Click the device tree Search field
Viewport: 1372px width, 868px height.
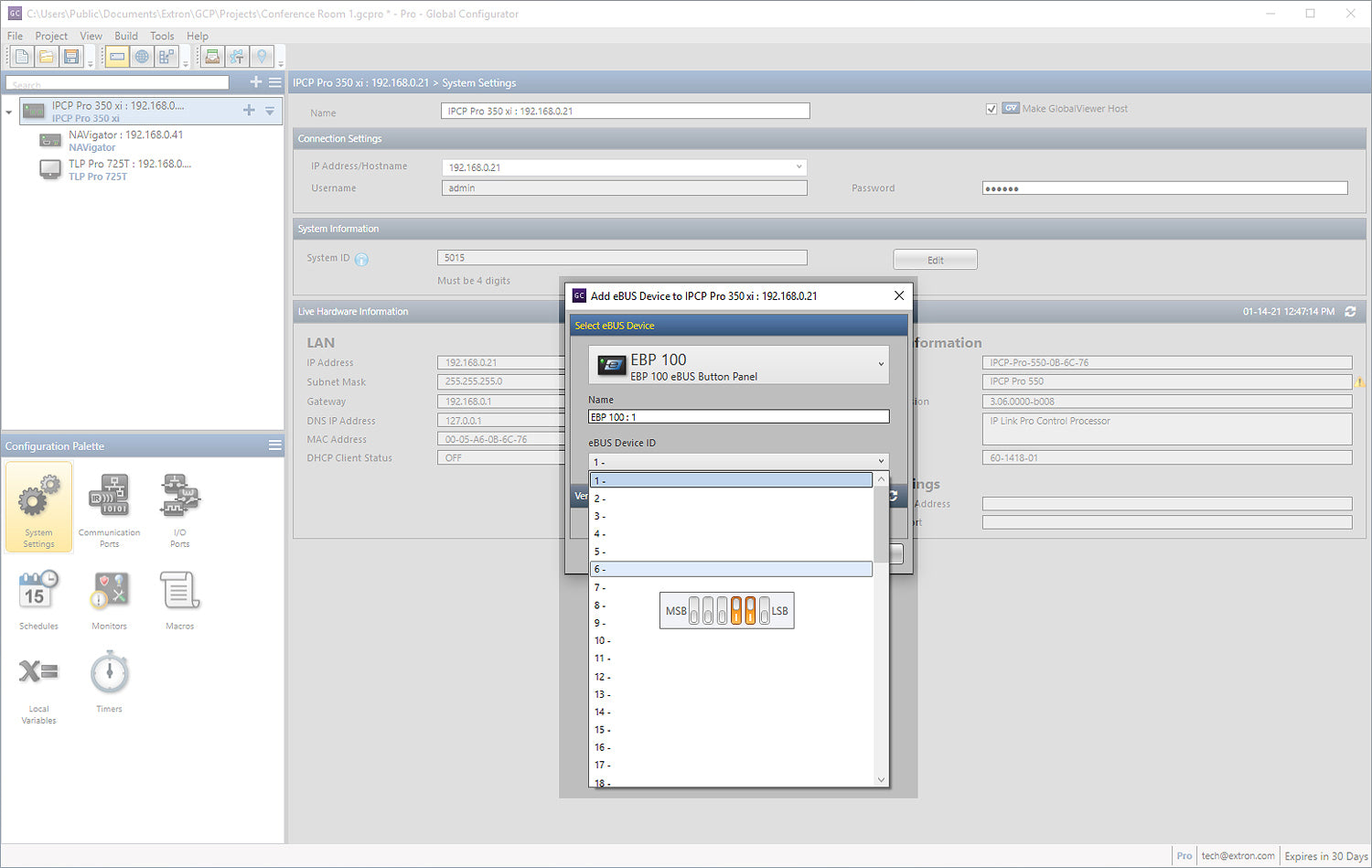click(117, 83)
